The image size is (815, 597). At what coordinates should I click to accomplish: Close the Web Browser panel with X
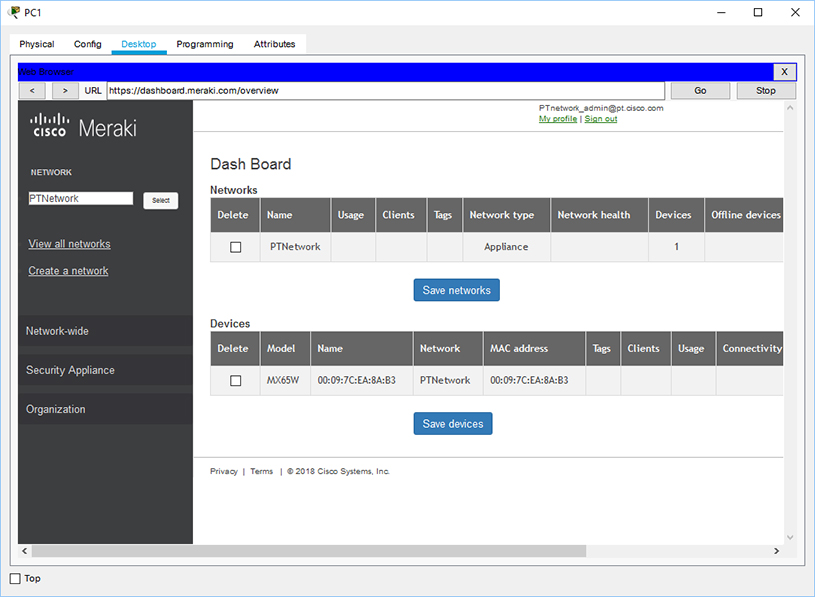pos(784,72)
